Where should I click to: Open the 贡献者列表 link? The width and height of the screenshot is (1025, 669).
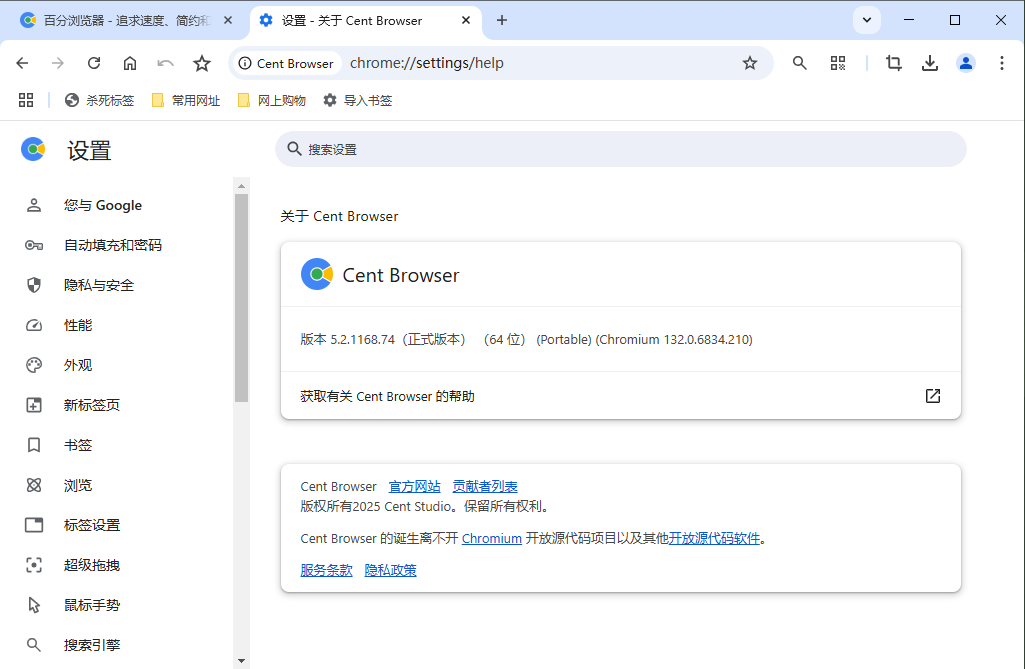pyautogui.click(x=485, y=487)
